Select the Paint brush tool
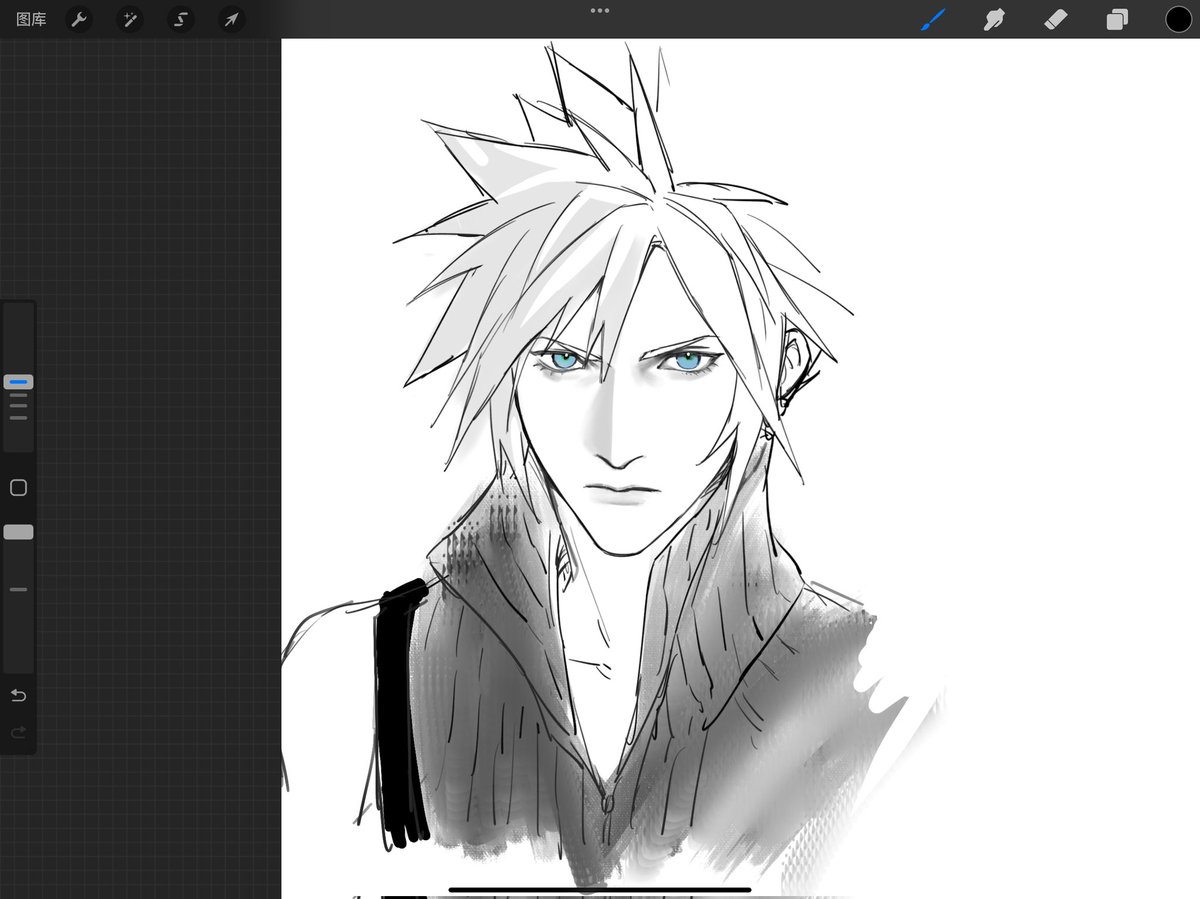The height and width of the screenshot is (899, 1200). [932, 19]
